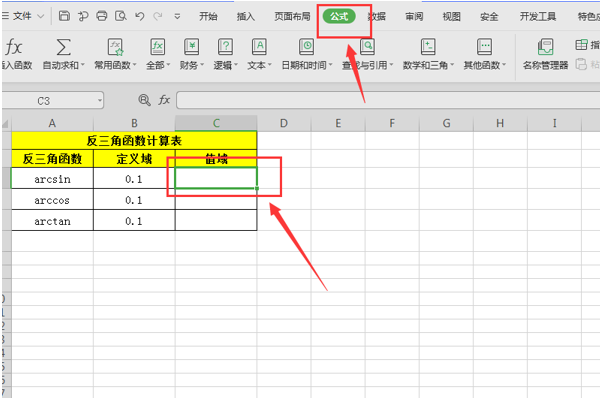The width and height of the screenshot is (602, 398).
Task: Switch to the 视图 tab
Action: (451, 17)
